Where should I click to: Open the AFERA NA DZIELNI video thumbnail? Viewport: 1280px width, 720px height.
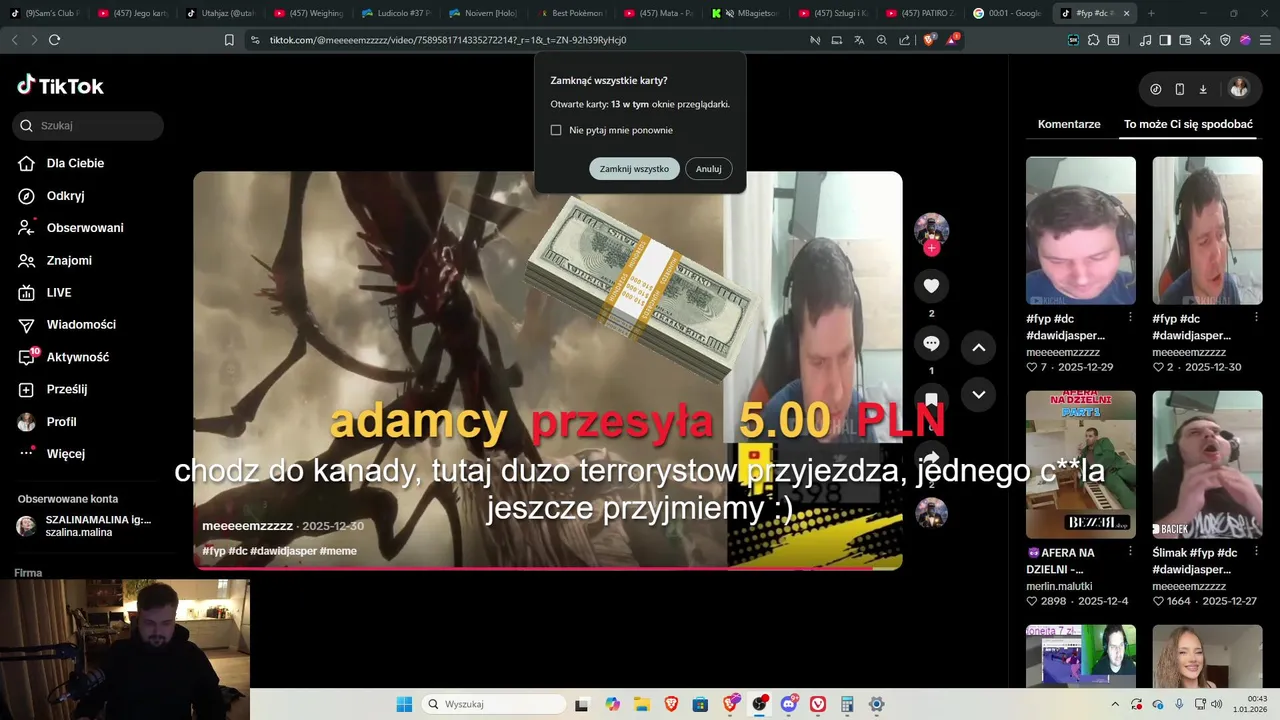click(x=1081, y=464)
